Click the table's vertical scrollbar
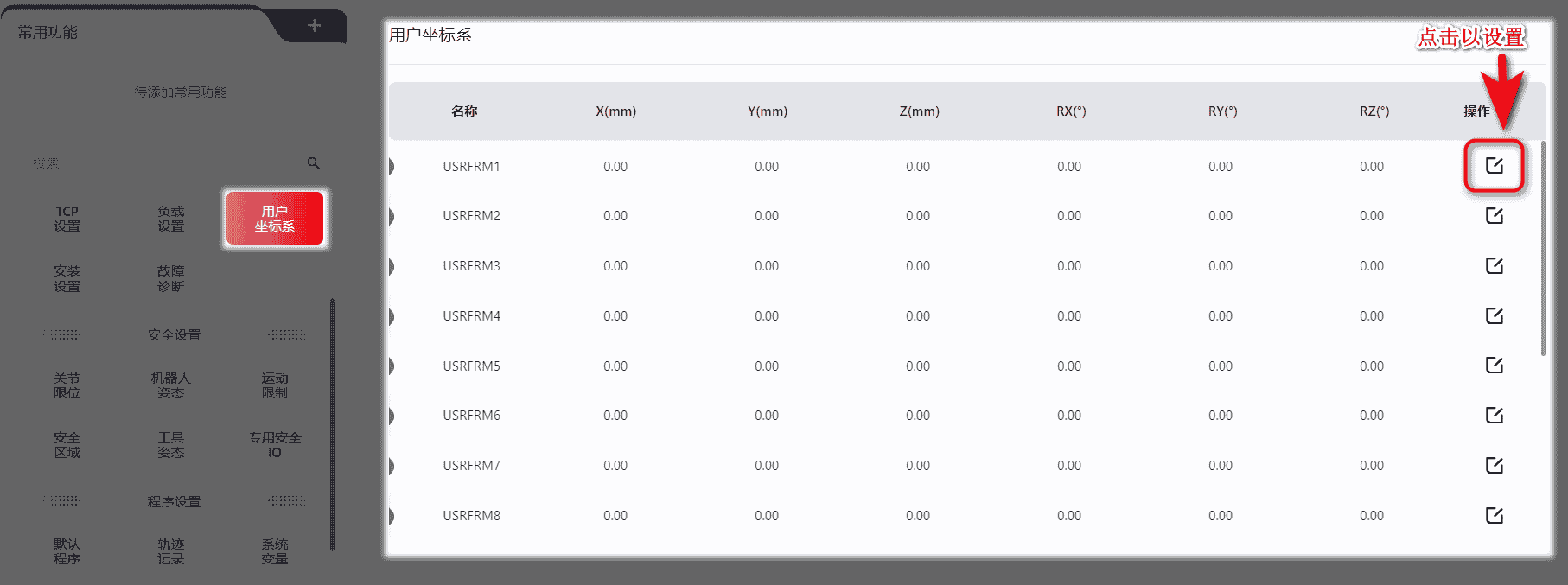This screenshot has width=1568, height=585. tap(1543, 251)
